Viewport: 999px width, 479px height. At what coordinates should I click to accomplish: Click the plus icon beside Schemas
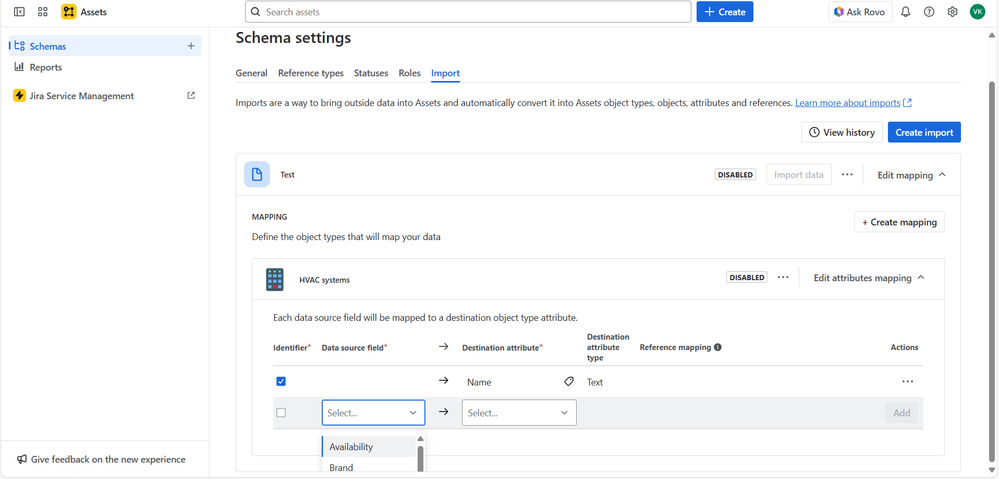click(x=191, y=46)
